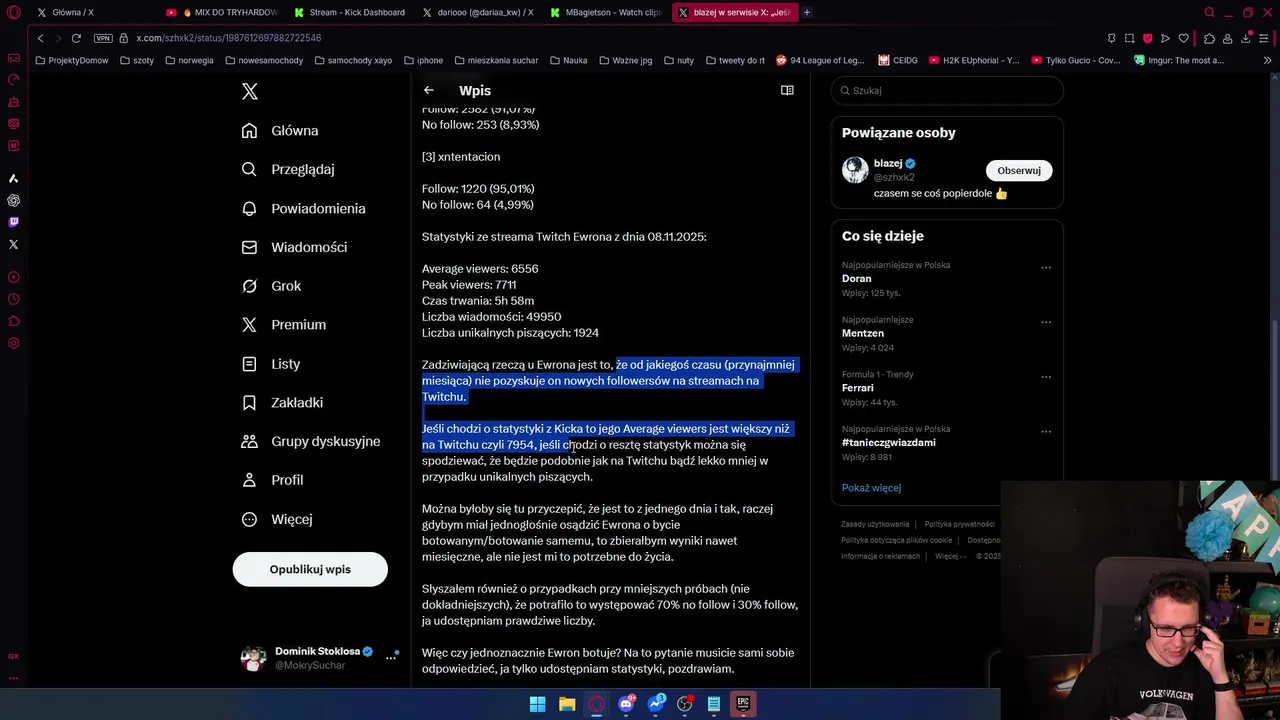
Task: Open Opera sidebar settings gear
Action: pyautogui.click(x=13, y=343)
